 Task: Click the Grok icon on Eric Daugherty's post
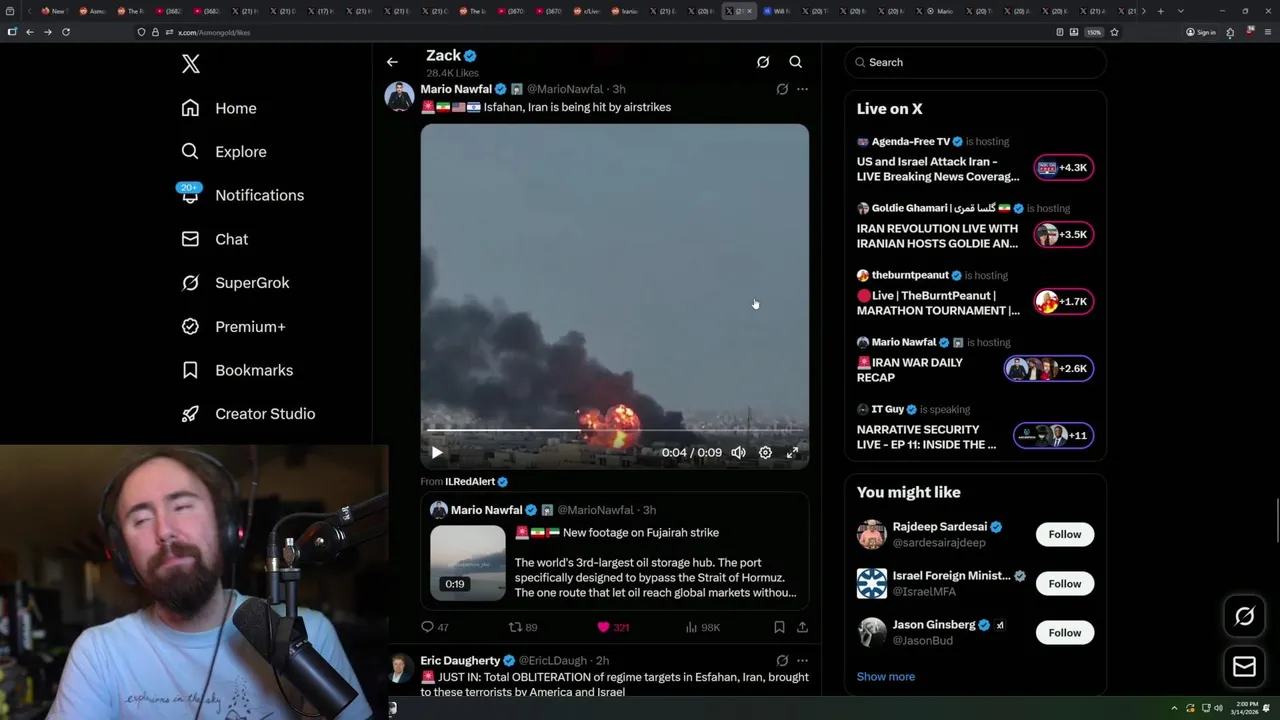click(782, 661)
